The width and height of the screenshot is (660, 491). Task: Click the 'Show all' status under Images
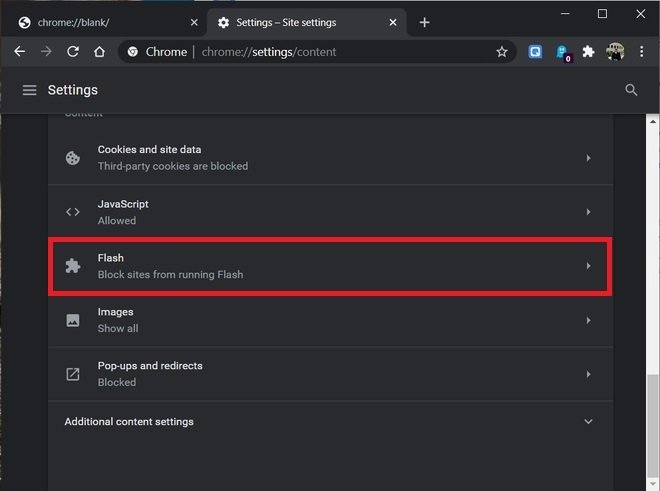point(118,328)
